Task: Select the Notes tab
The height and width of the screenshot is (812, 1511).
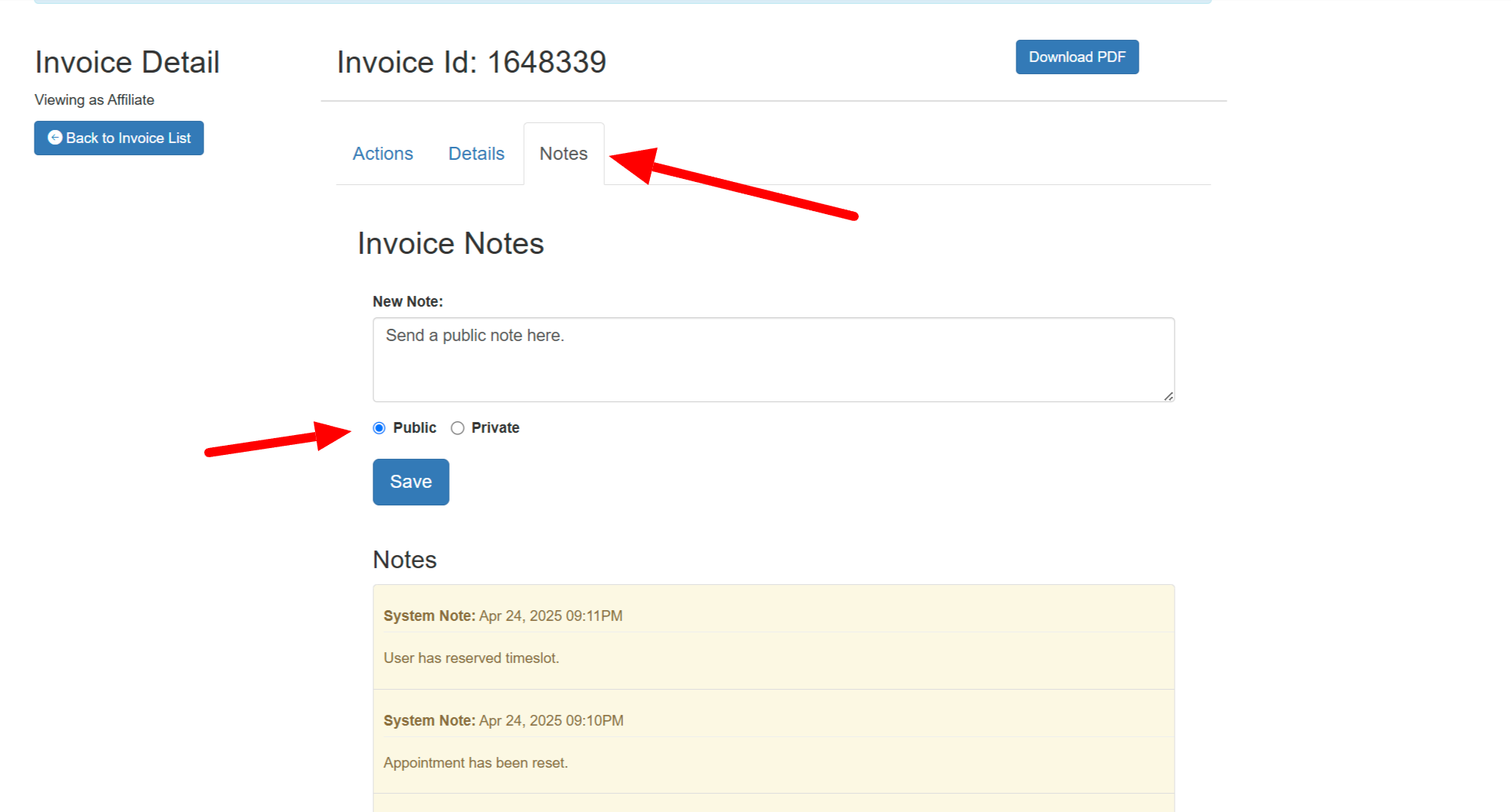Action: point(564,154)
